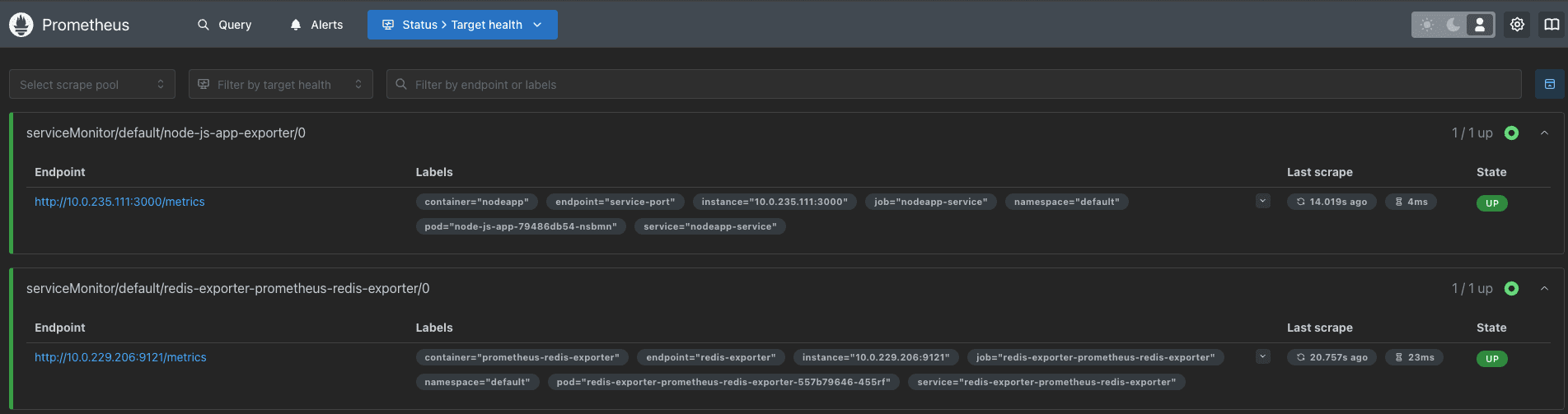Click namespace="default" badge in redis-exporter row

pos(477,382)
